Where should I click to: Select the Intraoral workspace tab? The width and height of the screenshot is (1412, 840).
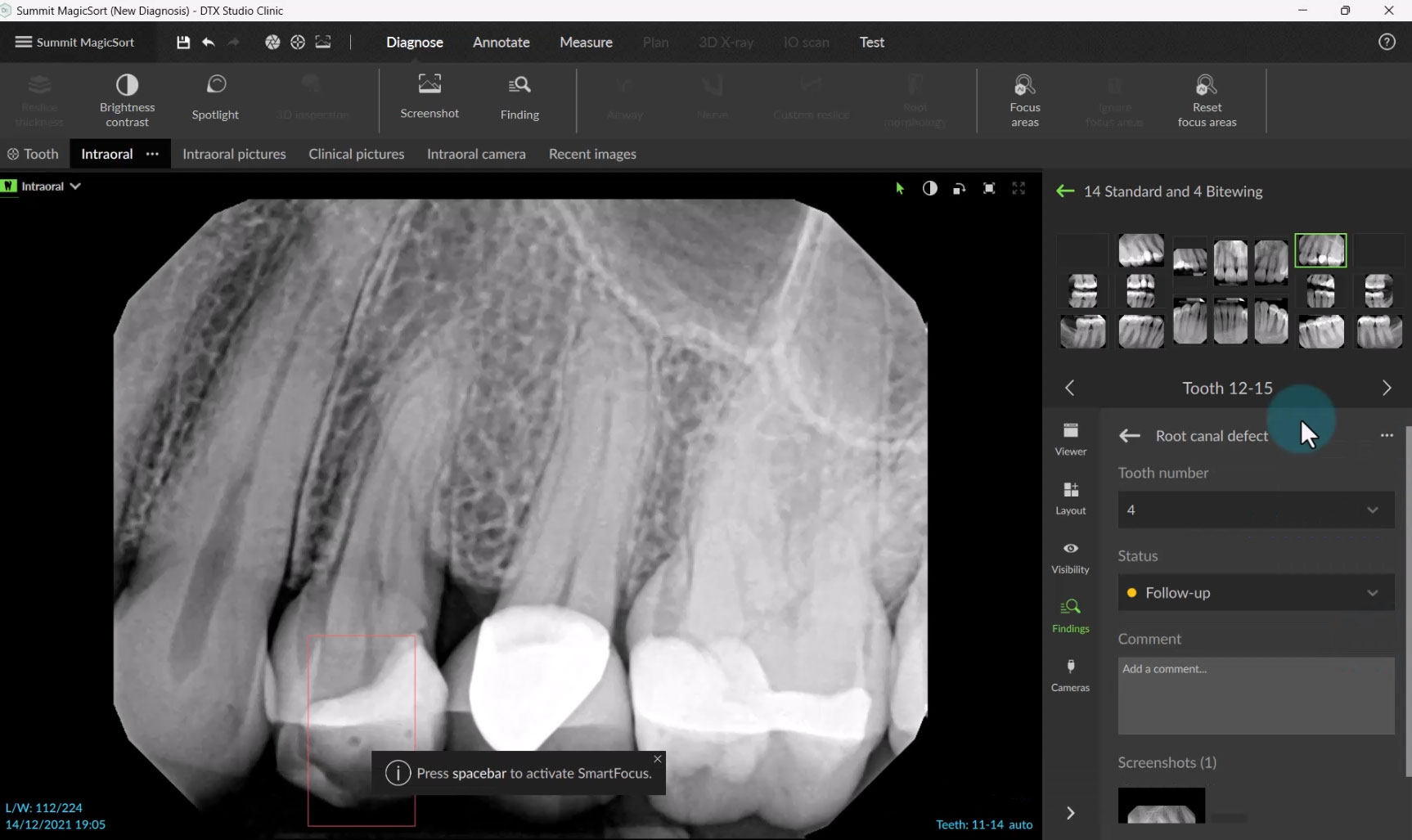106,154
